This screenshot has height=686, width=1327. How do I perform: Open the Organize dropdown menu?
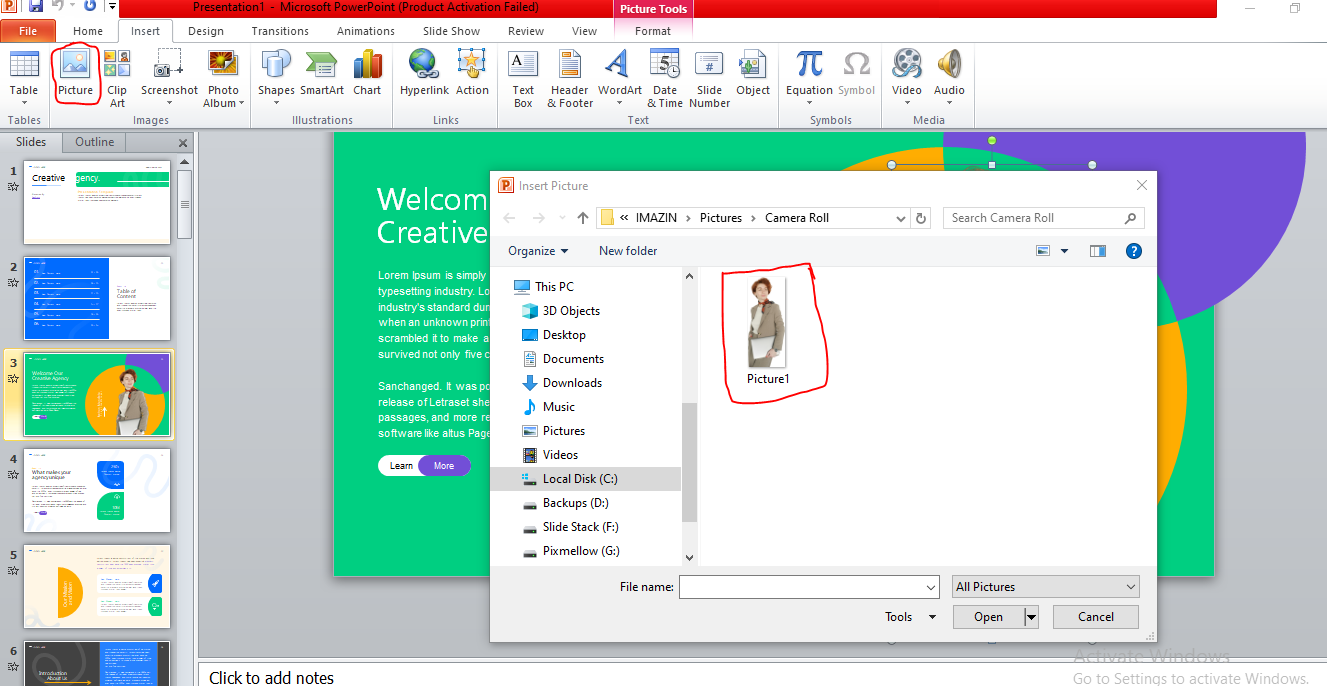537,251
